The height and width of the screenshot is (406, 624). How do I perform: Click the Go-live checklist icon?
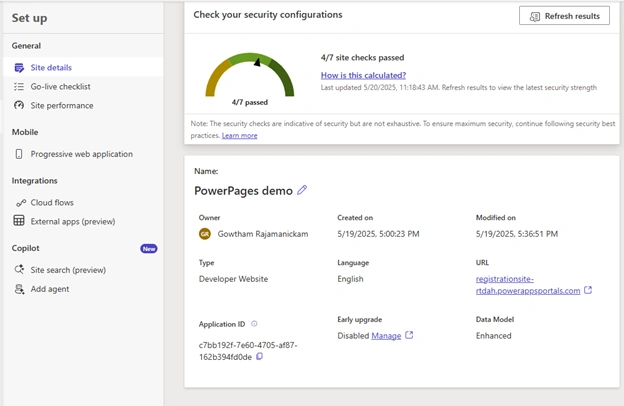[19, 86]
